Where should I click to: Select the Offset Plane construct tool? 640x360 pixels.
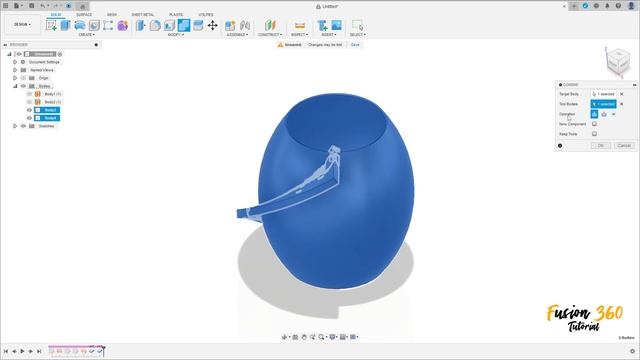point(270,25)
